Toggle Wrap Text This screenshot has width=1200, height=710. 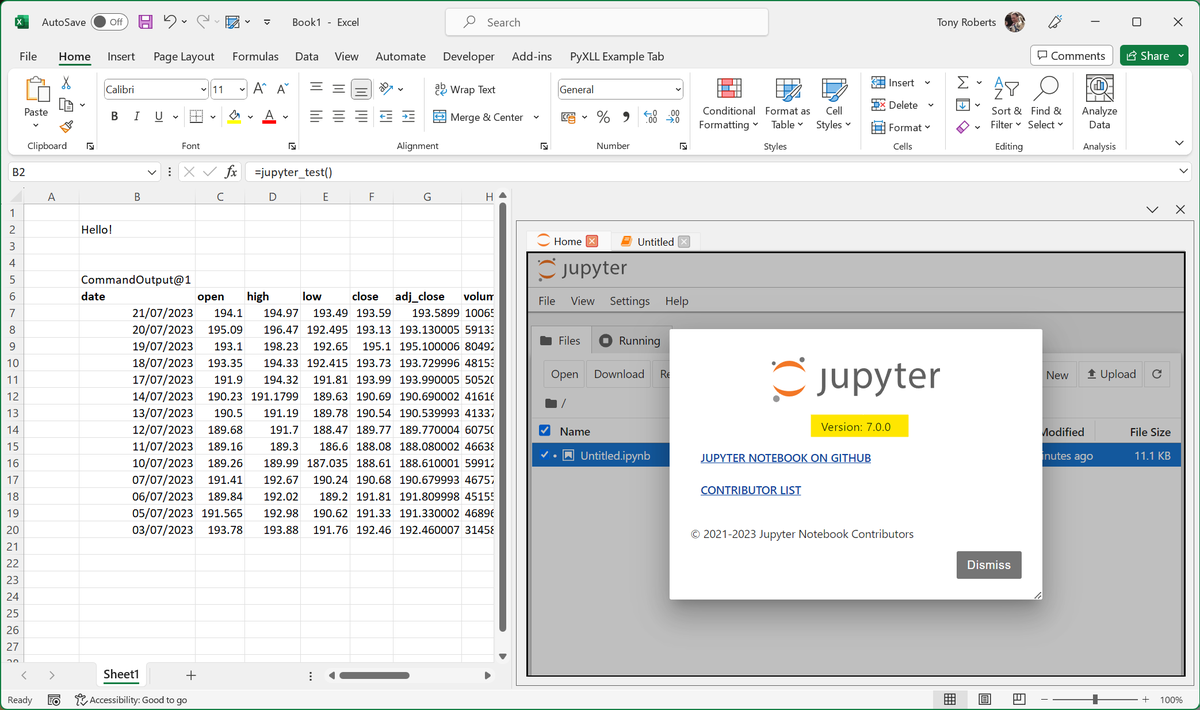click(465, 89)
